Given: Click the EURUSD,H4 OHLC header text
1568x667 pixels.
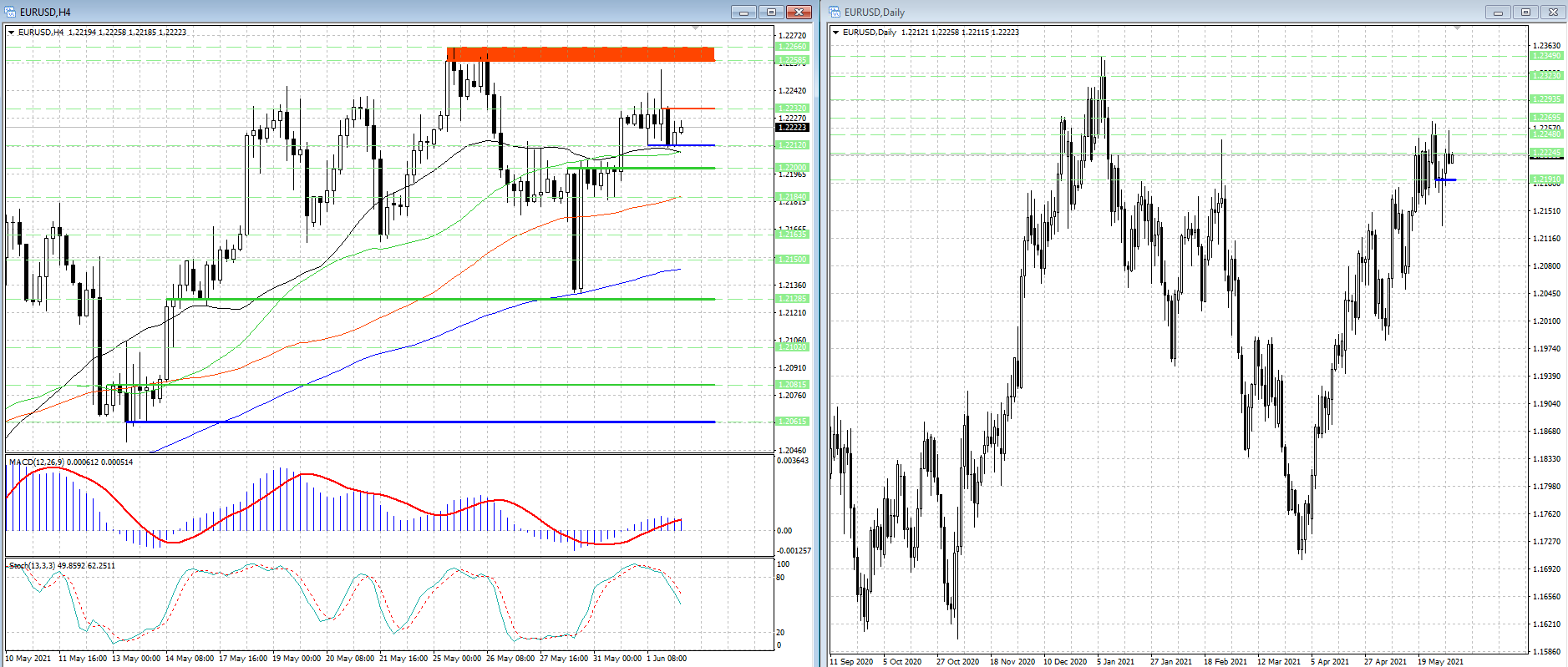Looking at the screenshot, I should [x=102, y=33].
